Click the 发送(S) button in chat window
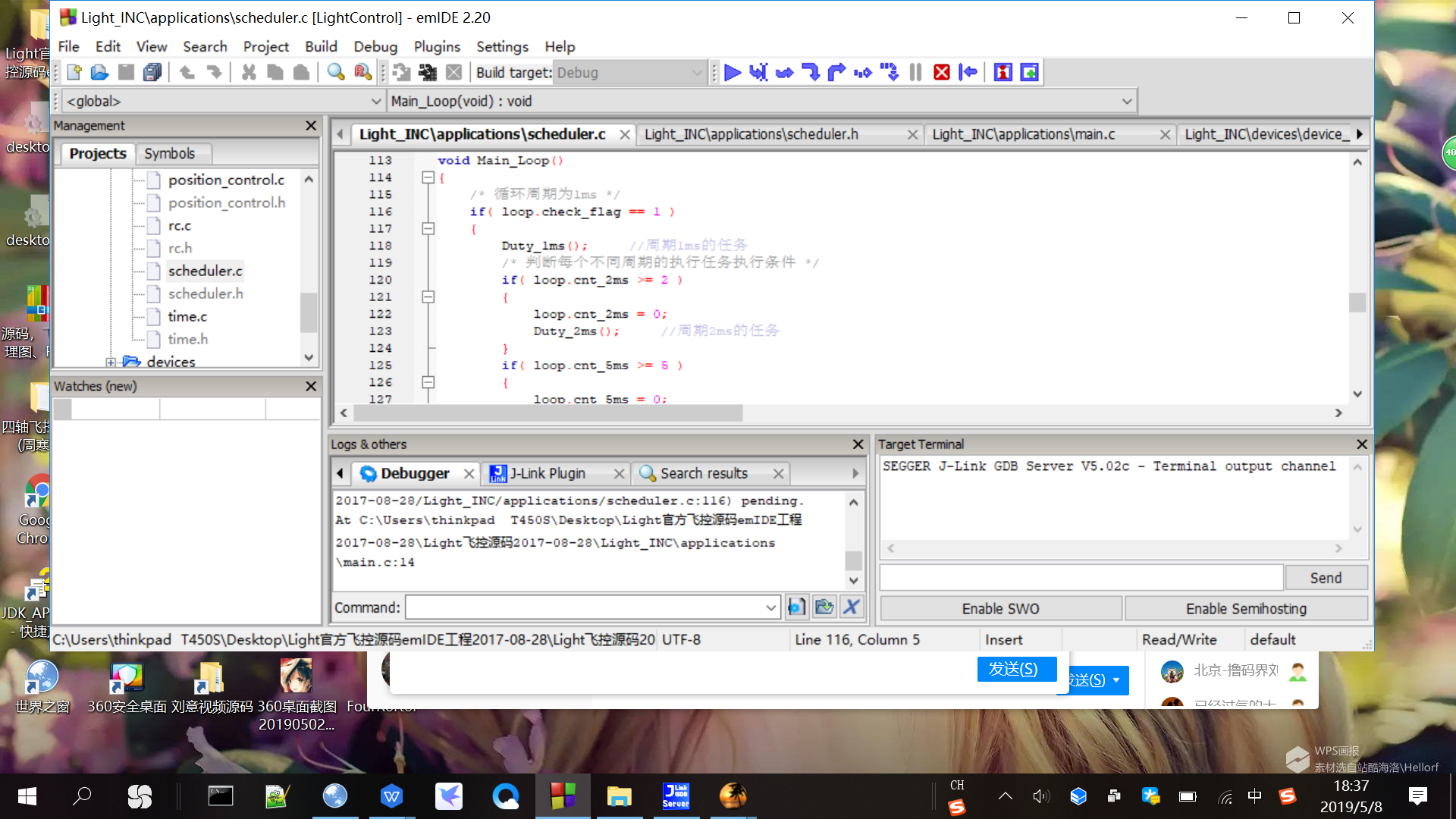 pos(1016,669)
